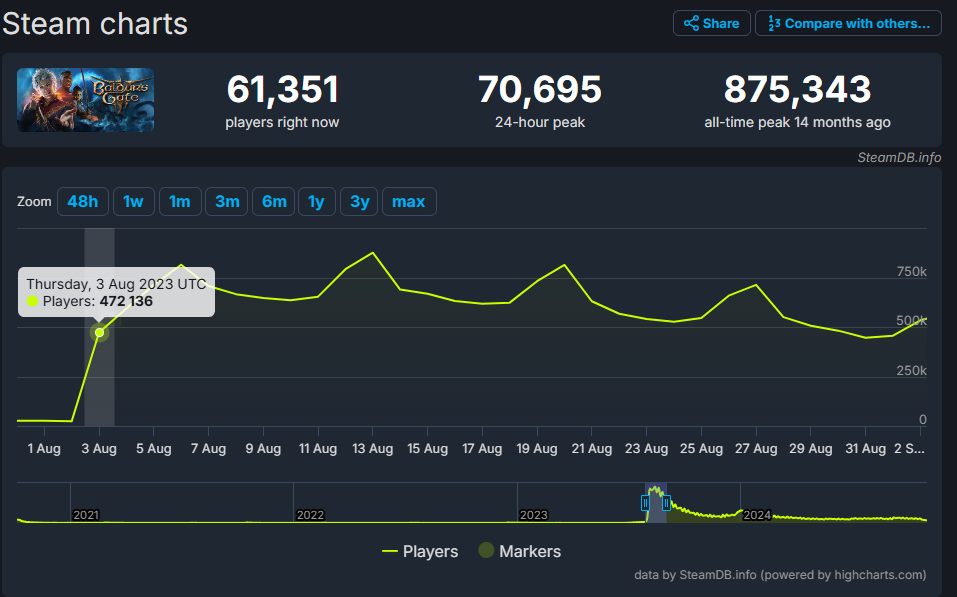Open the SteamDB.info watermark link

899,157
